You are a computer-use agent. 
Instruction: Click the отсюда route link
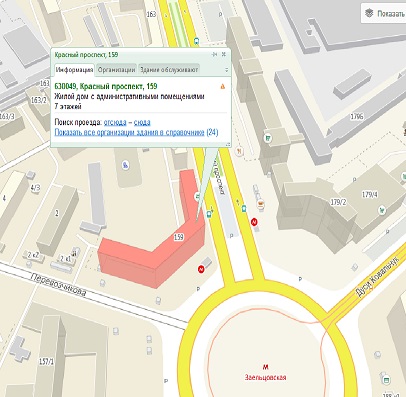click(115, 122)
